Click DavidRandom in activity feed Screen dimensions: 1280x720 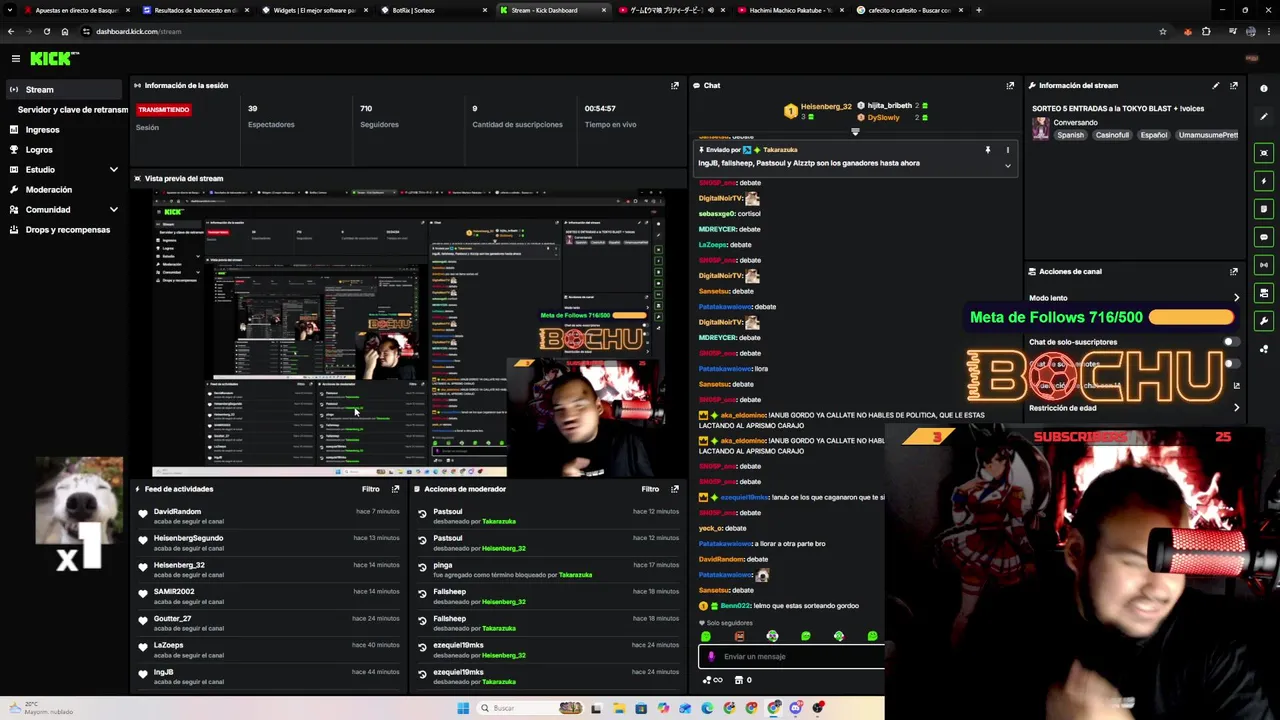[177, 512]
